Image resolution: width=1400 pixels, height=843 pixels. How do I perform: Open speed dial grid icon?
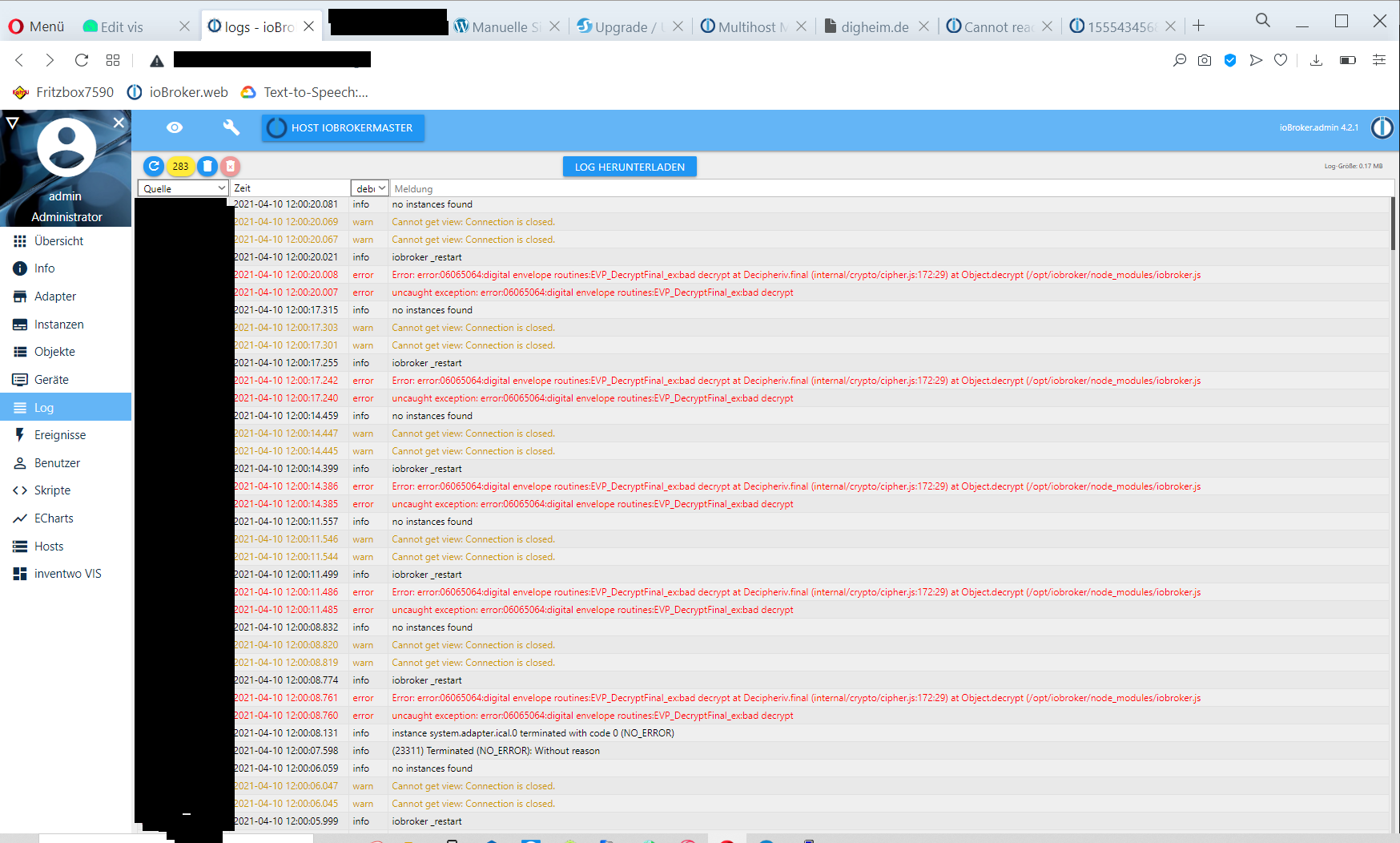point(113,60)
